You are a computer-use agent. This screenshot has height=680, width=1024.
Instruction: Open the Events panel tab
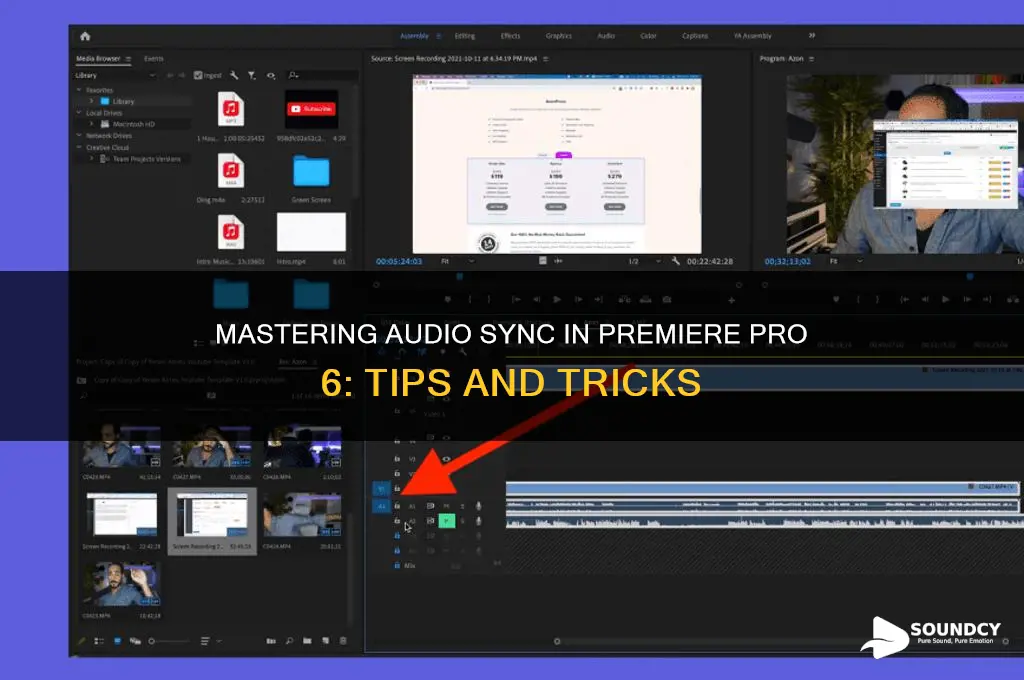click(x=153, y=59)
